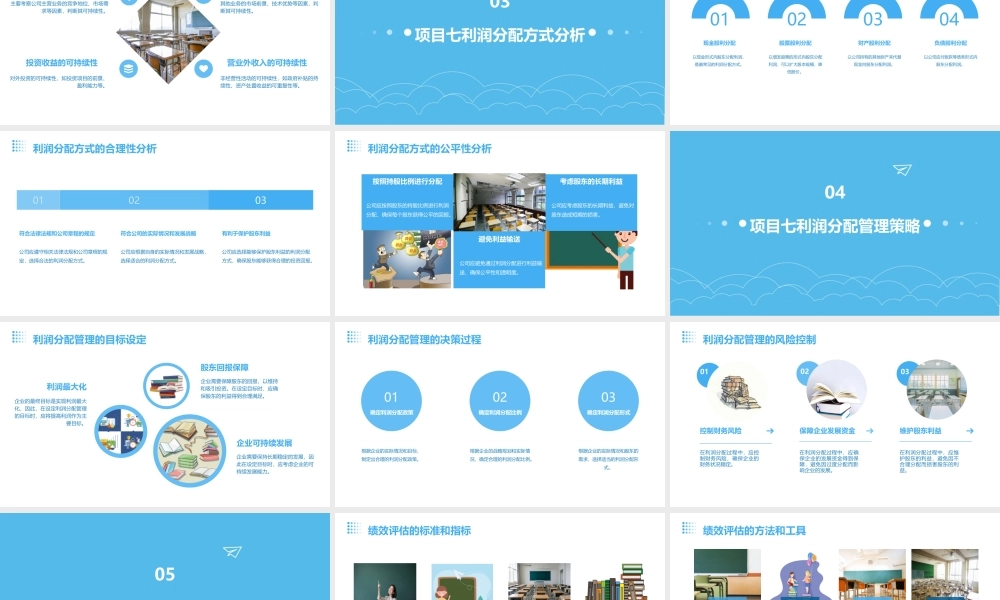Click the arrow next to 保障企业发展资金

(x=869, y=431)
